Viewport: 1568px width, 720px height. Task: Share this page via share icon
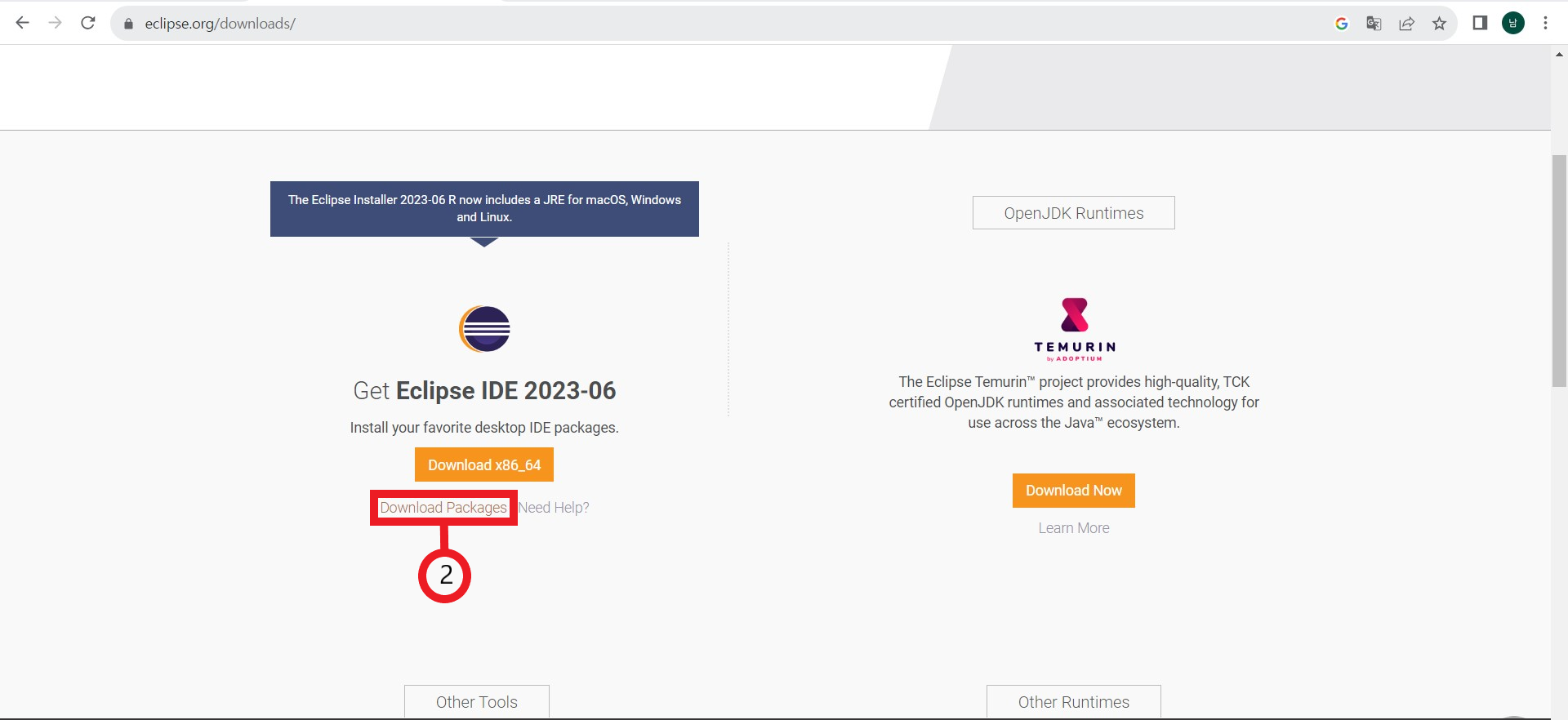1406,24
